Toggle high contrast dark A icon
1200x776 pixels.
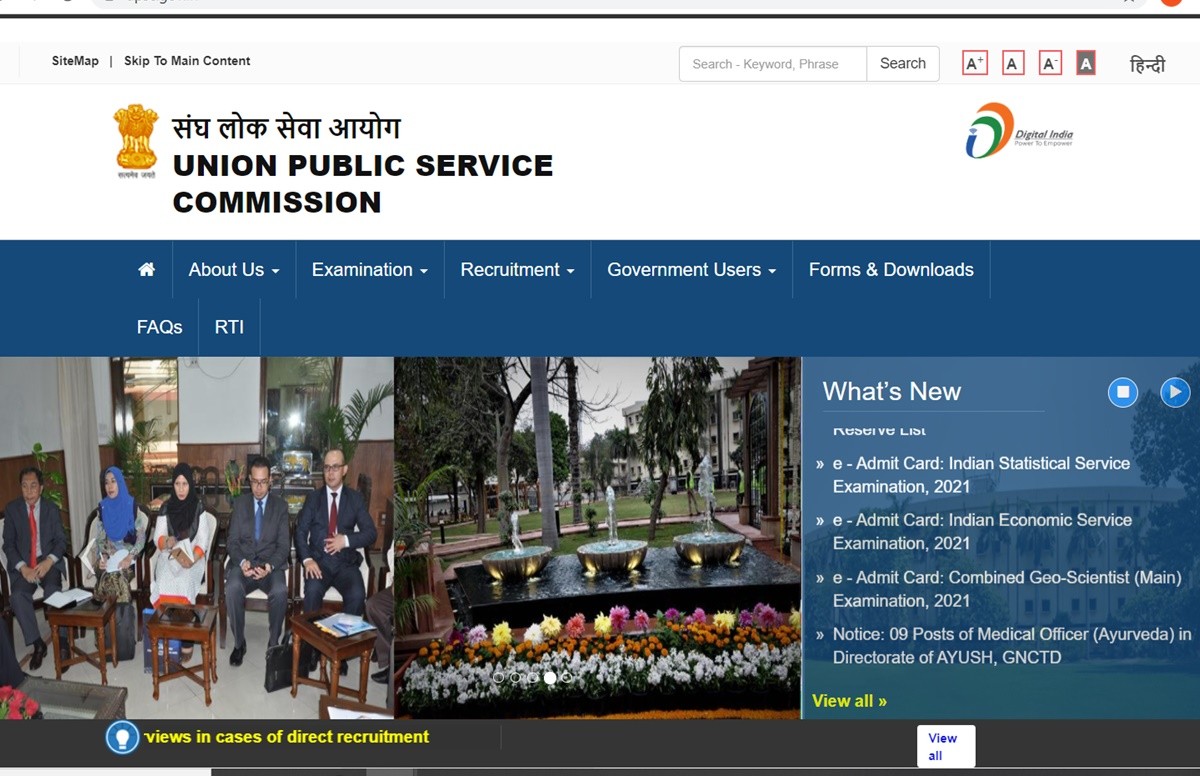[x=1086, y=64]
